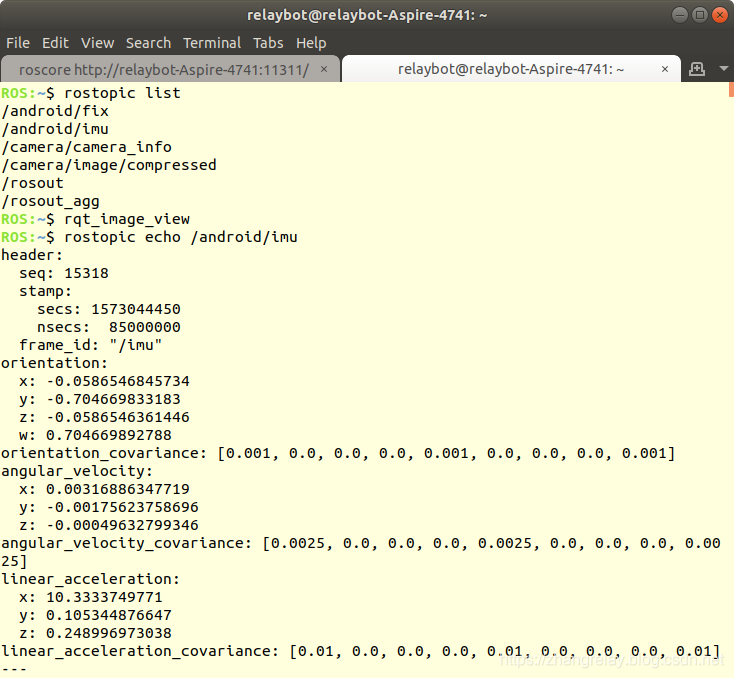Click the /camera/image/compressed topic line
The width and height of the screenshot is (734, 678).
[109, 165]
